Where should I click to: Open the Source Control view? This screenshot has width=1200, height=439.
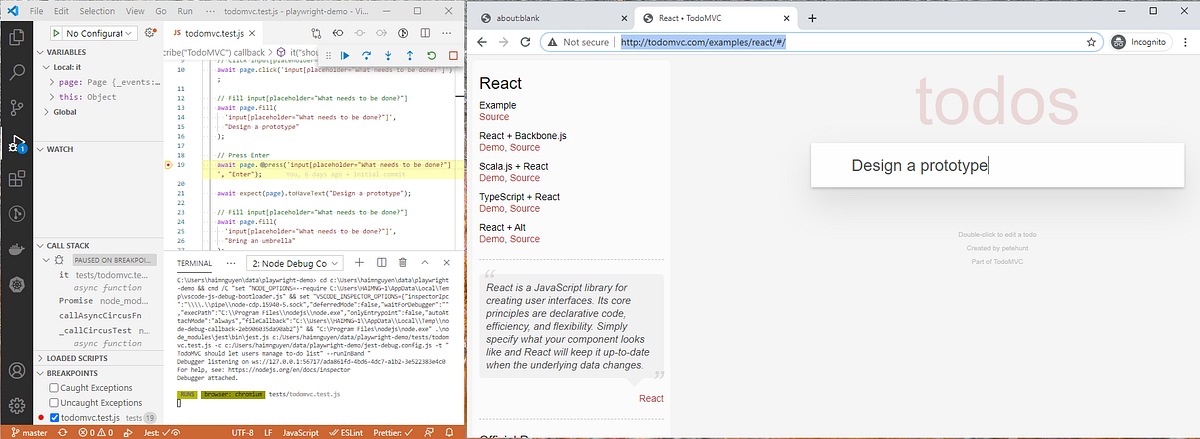[16, 107]
